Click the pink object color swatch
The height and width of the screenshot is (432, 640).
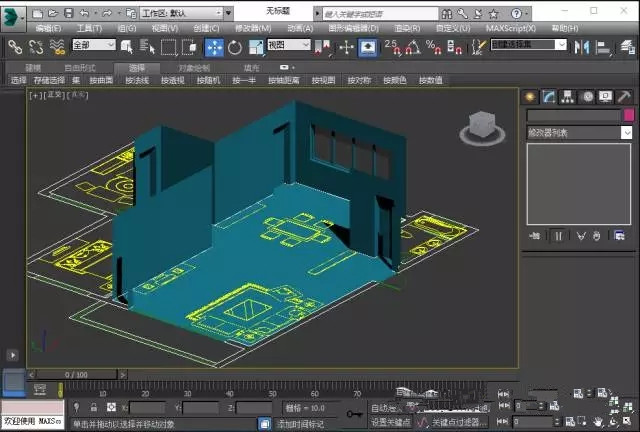[629, 115]
